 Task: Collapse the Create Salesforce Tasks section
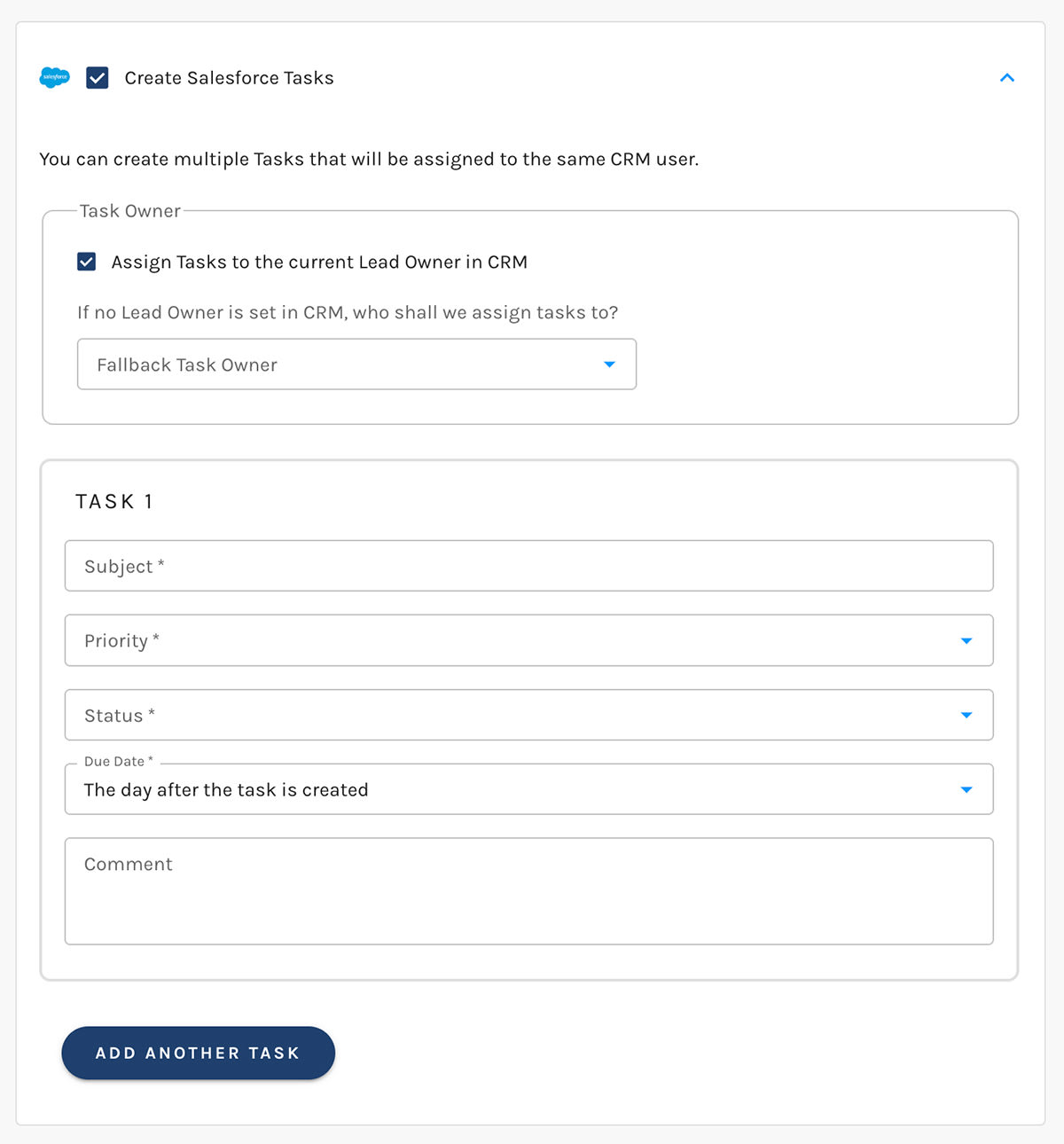[x=1007, y=77]
